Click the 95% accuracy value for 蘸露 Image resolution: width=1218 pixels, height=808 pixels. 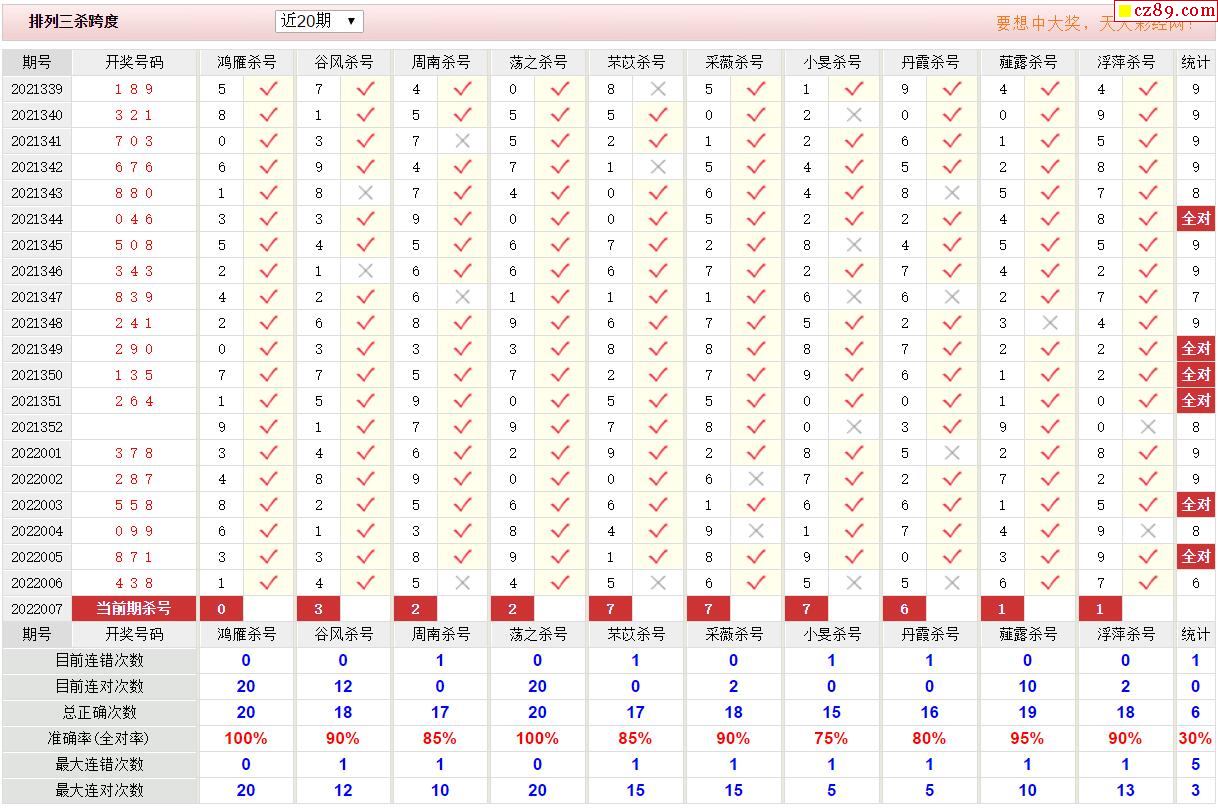[1027, 738]
